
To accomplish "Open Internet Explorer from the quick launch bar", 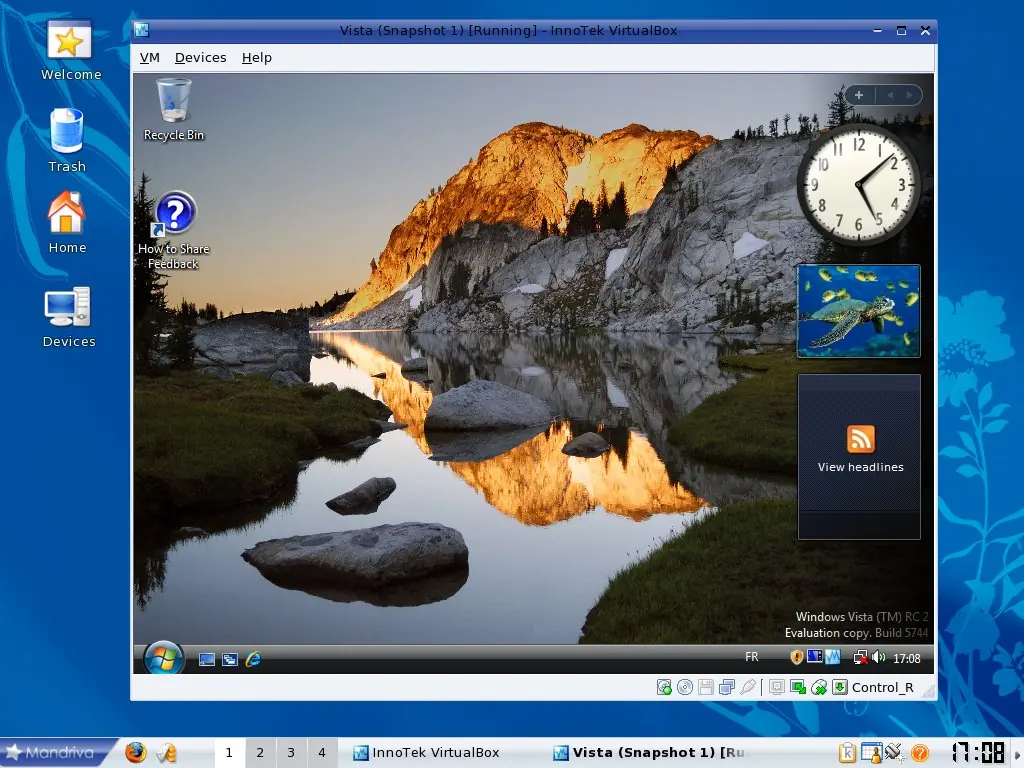I will (253, 659).
